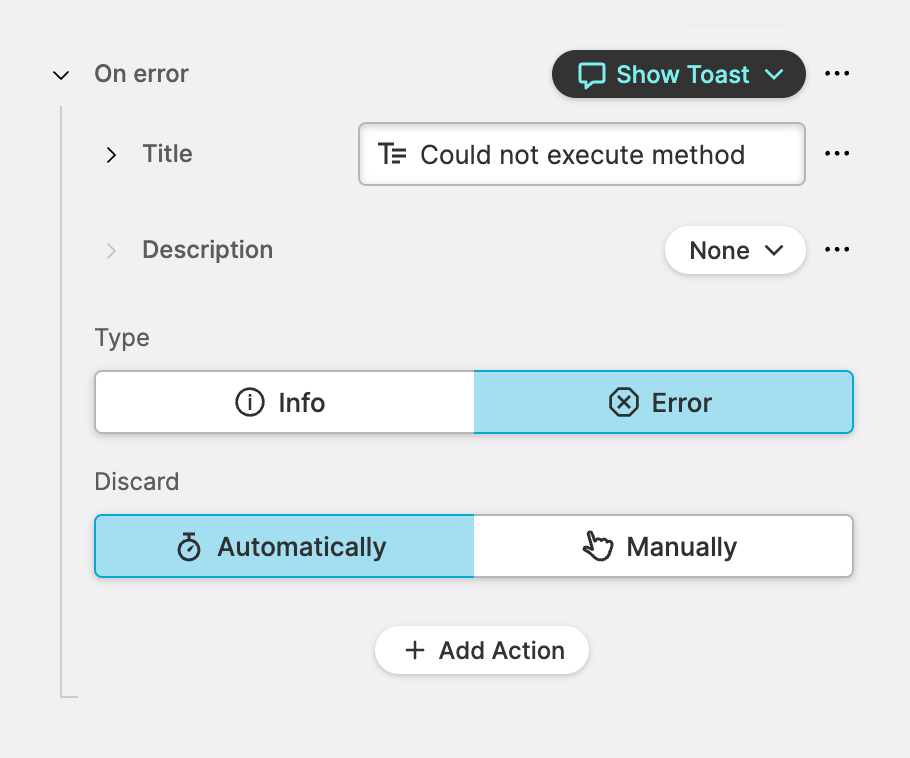This screenshot has width=910, height=758.
Task: Open more options beside the Title field
Action: coord(837,154)
